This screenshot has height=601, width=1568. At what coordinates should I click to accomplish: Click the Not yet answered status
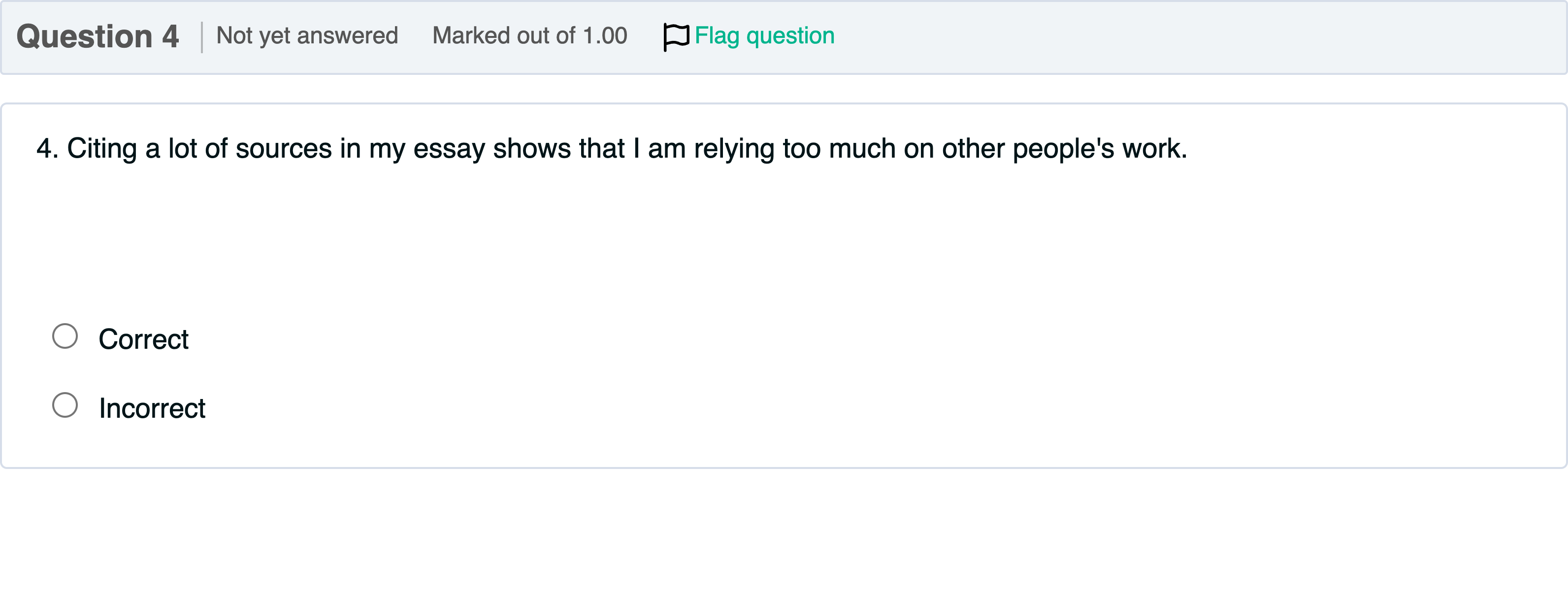tap(307, 36)
